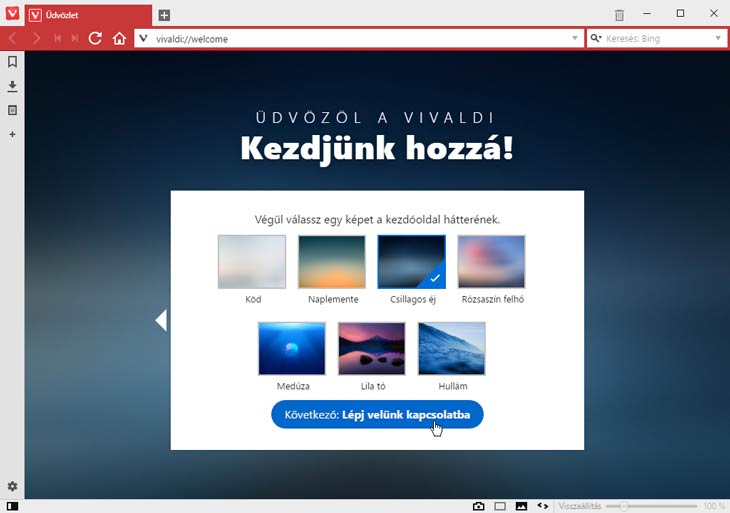Open Settings with the gear icon
This screenshot has height=513, width=730.
[x=13, y=486]
